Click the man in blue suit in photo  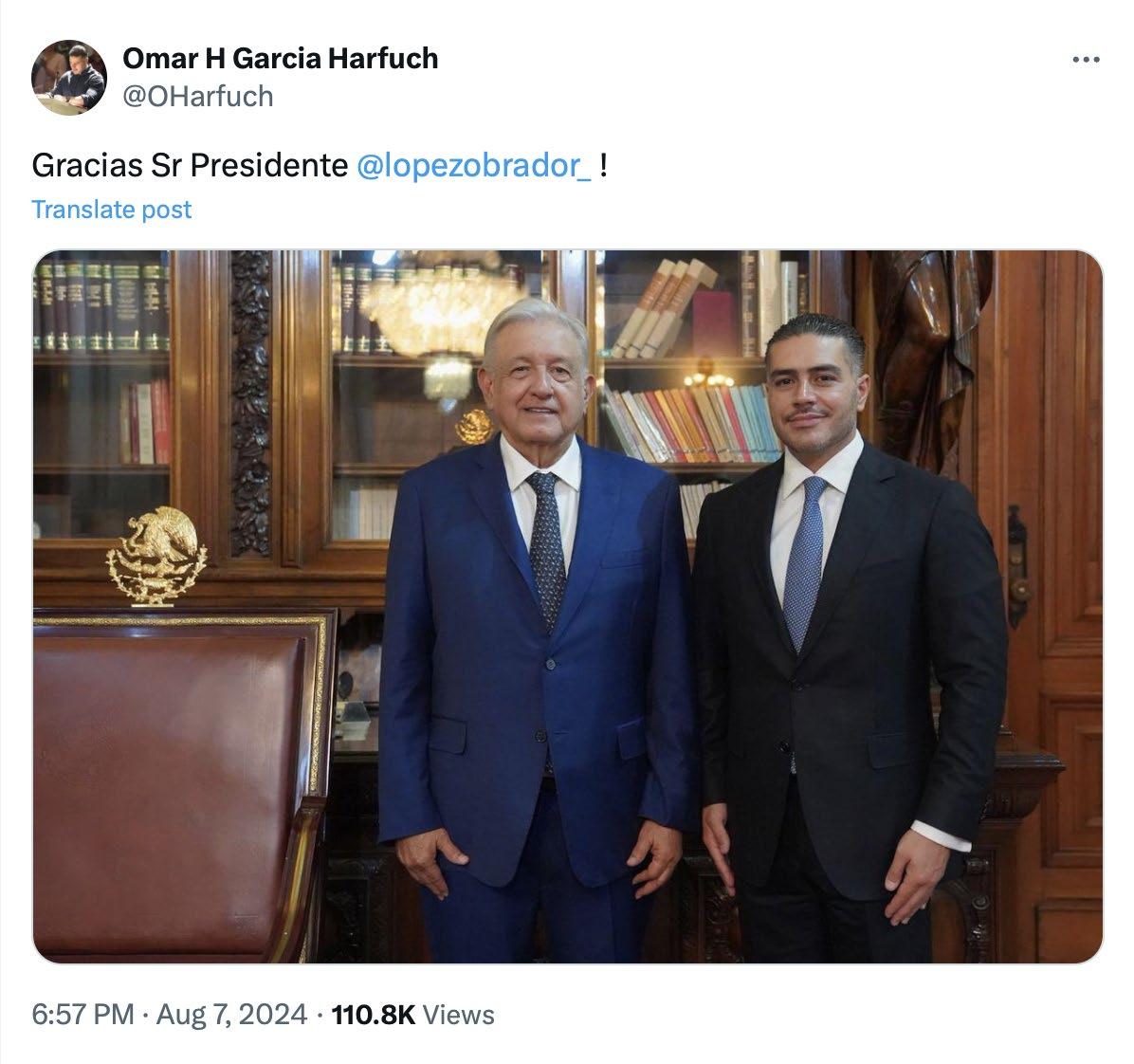coord(535,630)
